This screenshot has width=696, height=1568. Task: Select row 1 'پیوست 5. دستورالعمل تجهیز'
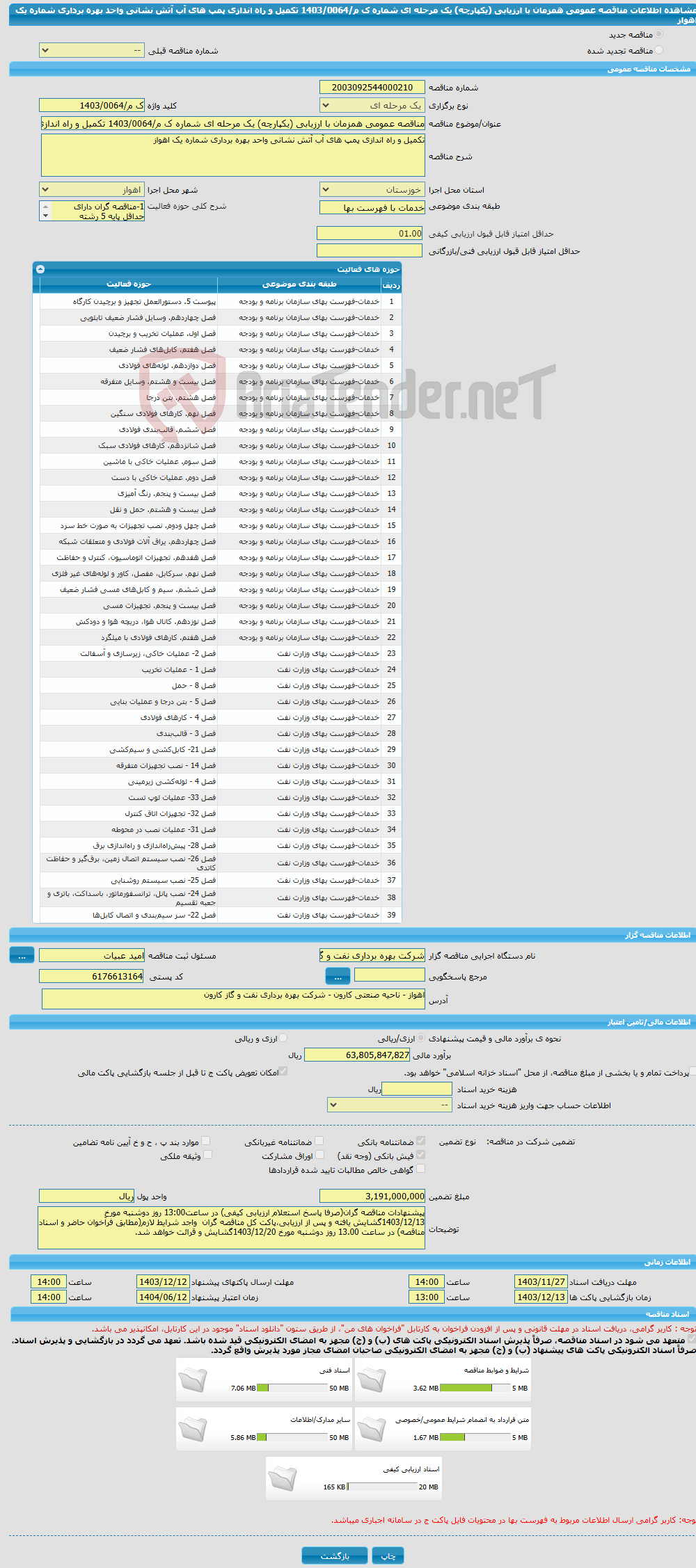click(x=221, y=301)
